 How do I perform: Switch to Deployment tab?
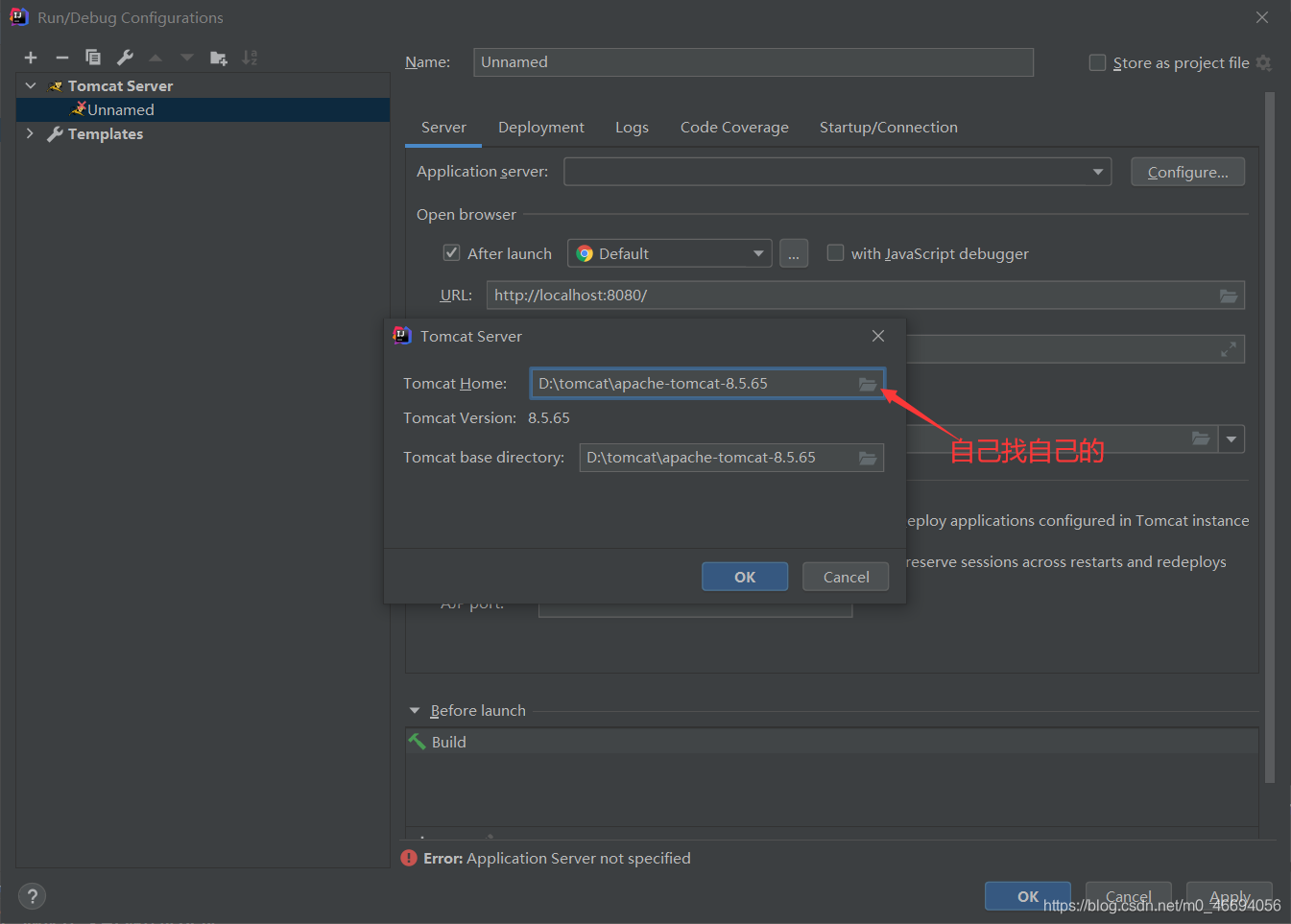541,127
